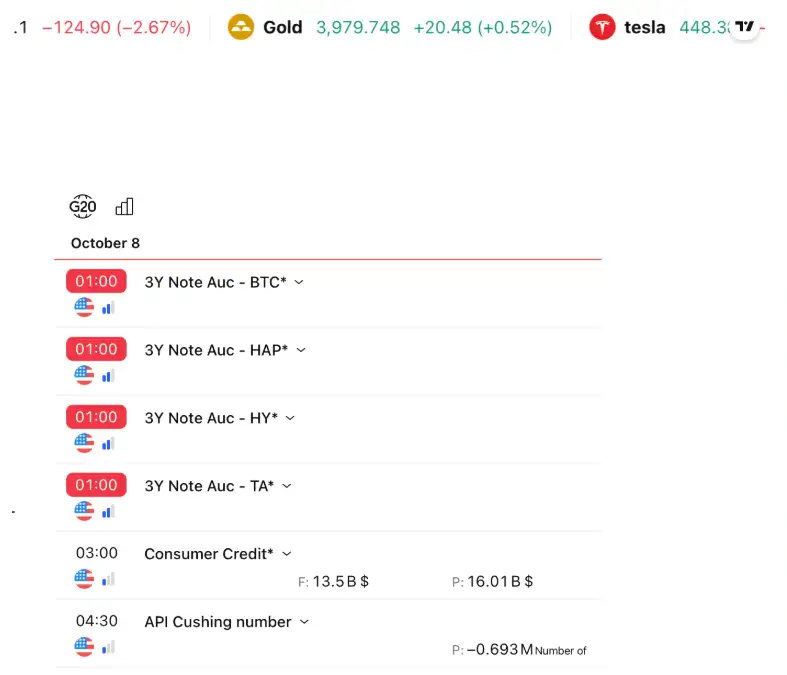Screen dimensions: 787x675
Task: Expand the API Cushing number chevron
Action: 305,622
